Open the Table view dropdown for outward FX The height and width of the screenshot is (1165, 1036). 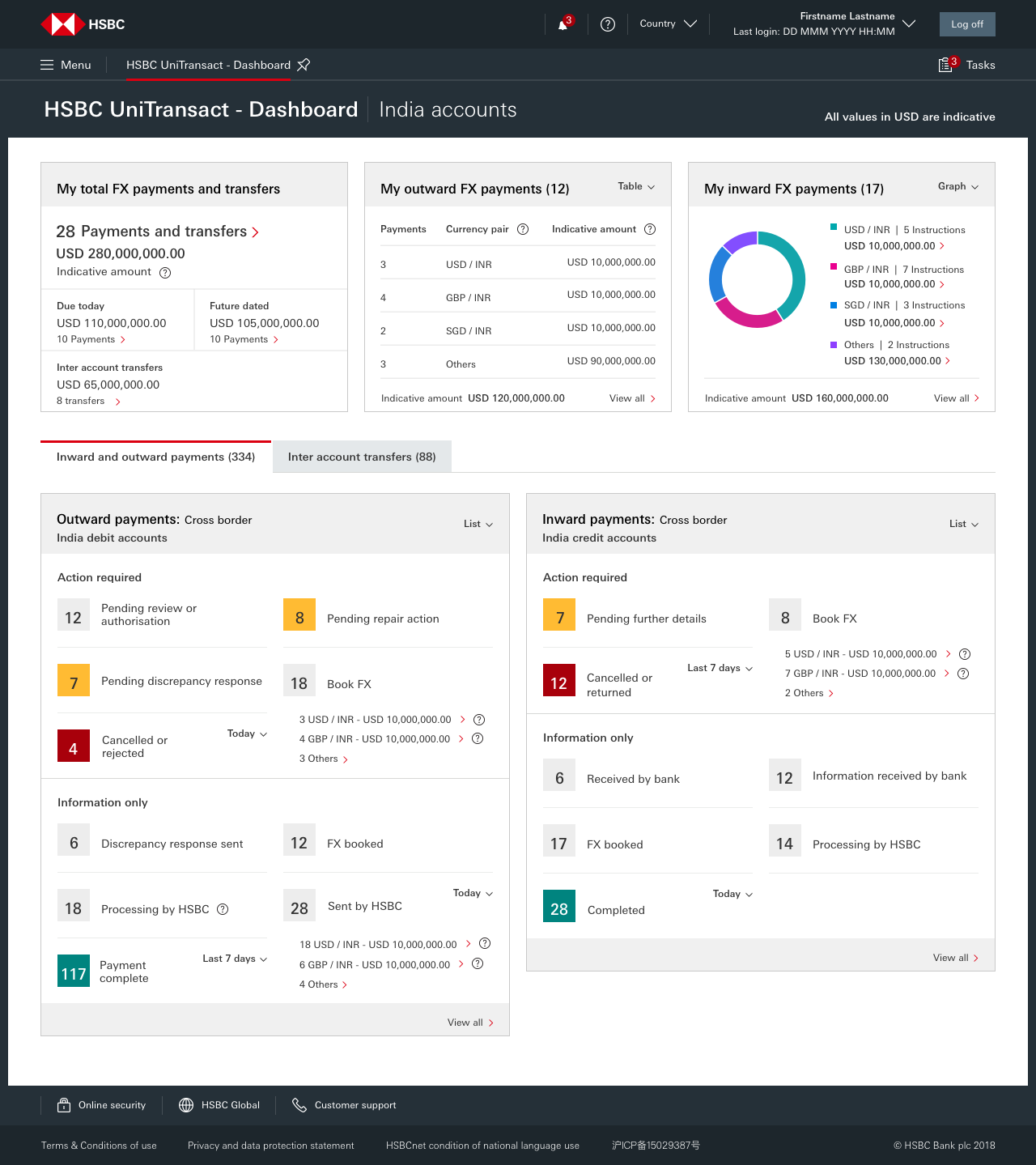[636, 186]
